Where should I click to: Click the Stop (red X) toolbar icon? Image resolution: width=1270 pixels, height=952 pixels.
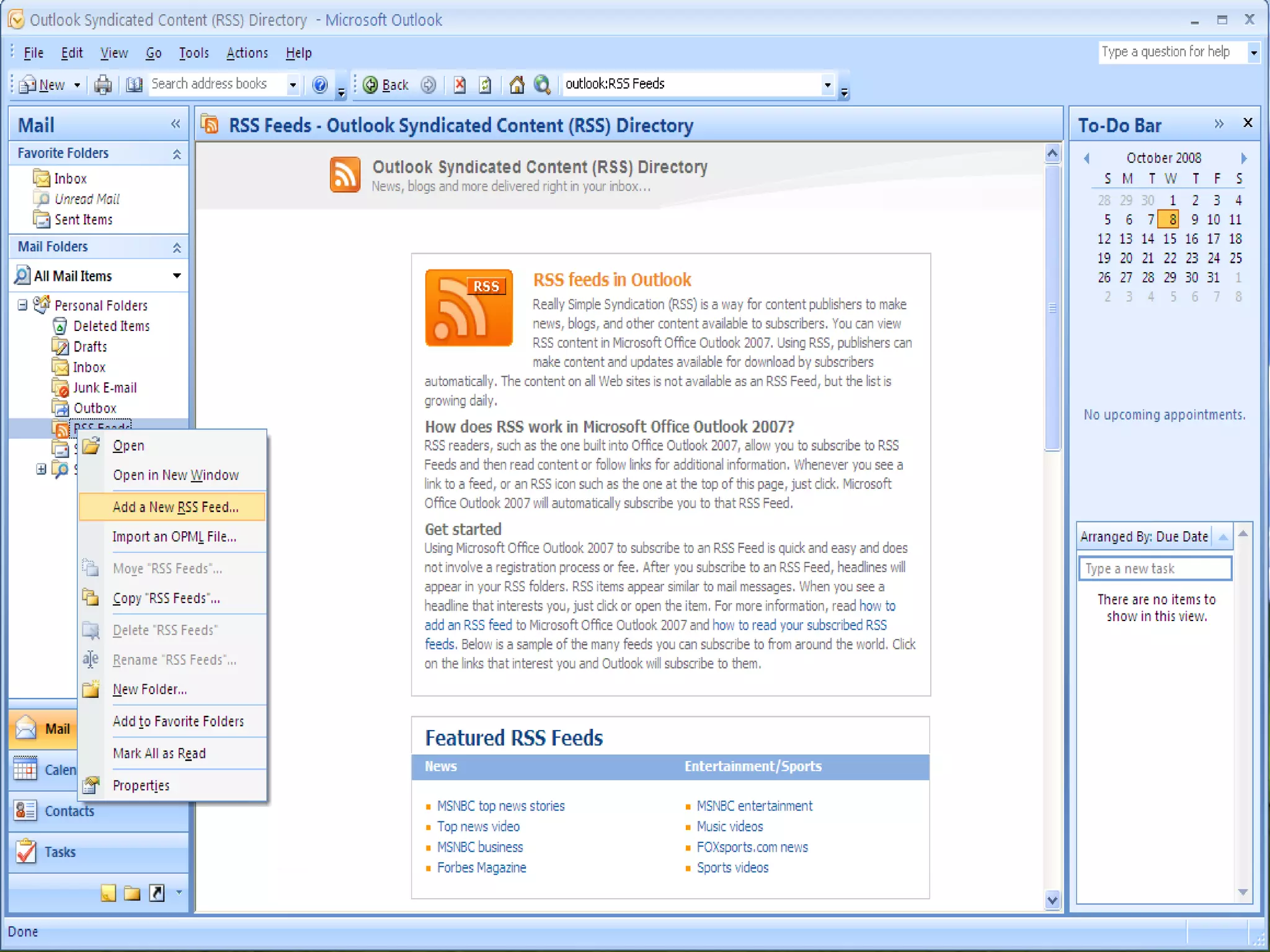[x=460, y=84]
